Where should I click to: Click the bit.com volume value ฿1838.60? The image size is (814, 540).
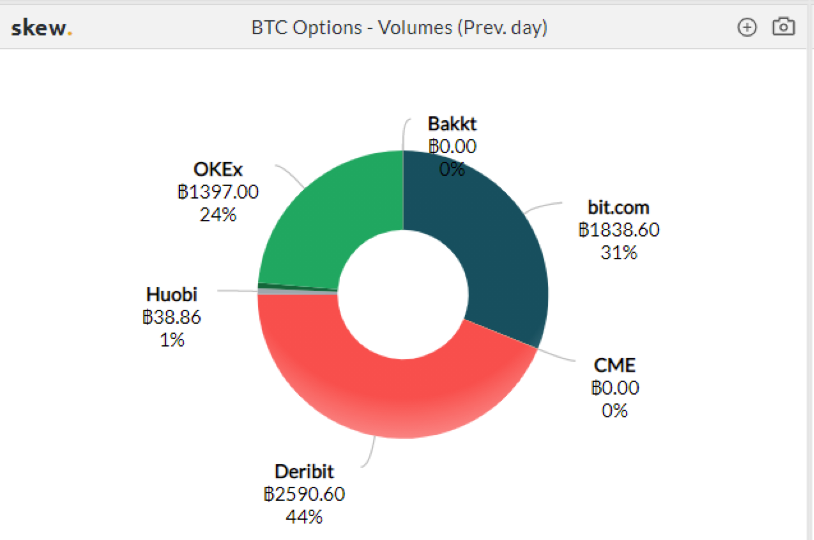[618, 230]
